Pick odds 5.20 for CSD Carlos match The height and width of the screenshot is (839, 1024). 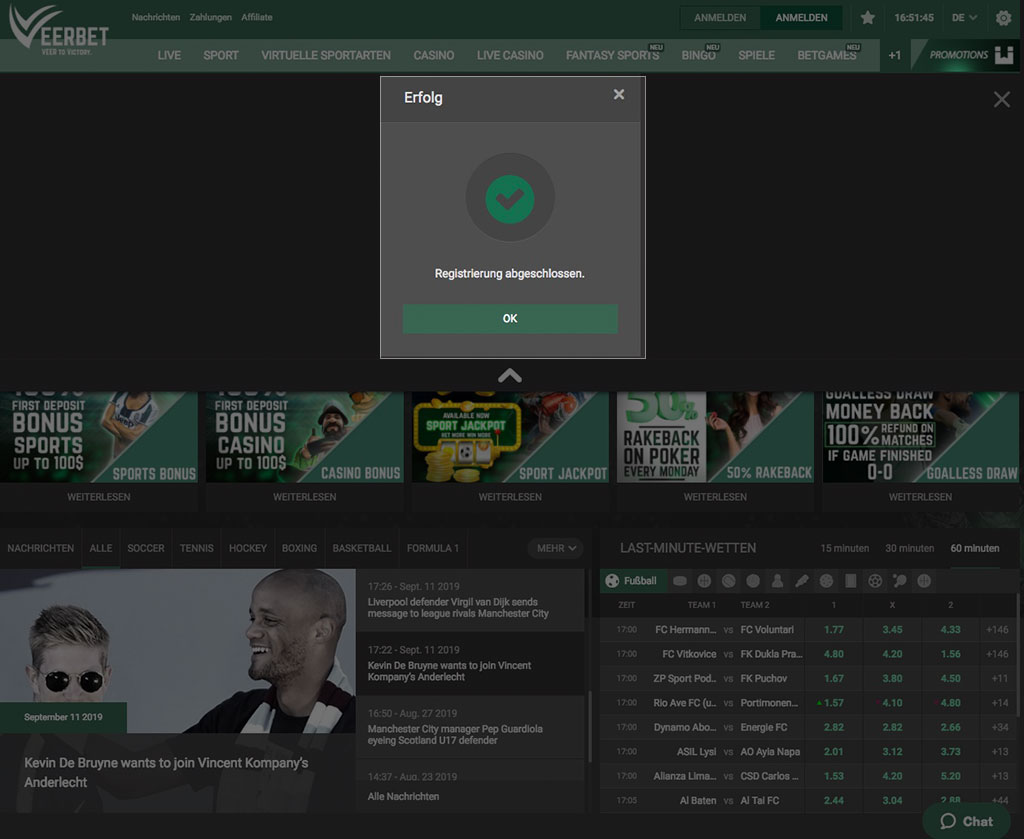click(x=950, y=776)
